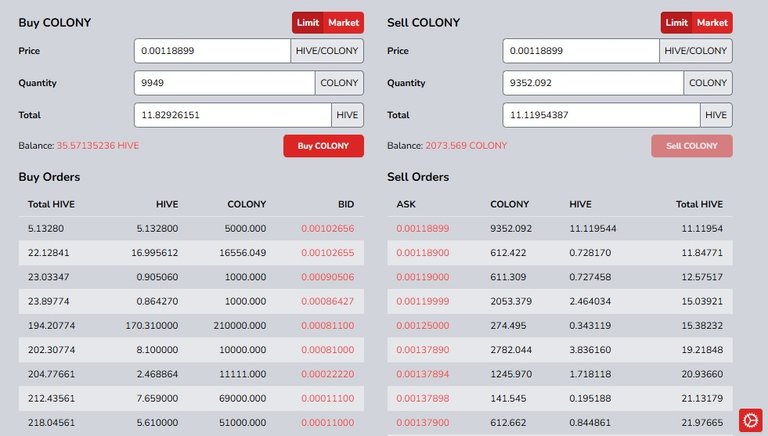This screenshot has height=436, width=768.
Task: Focus the sell Total input field
Action: click(601, 115)
